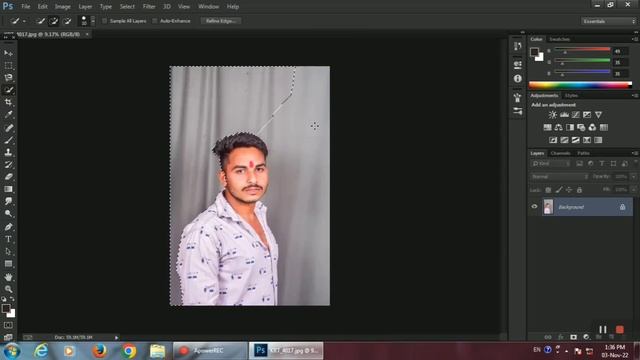Select the Clone Stamp tool

(8, 152)
